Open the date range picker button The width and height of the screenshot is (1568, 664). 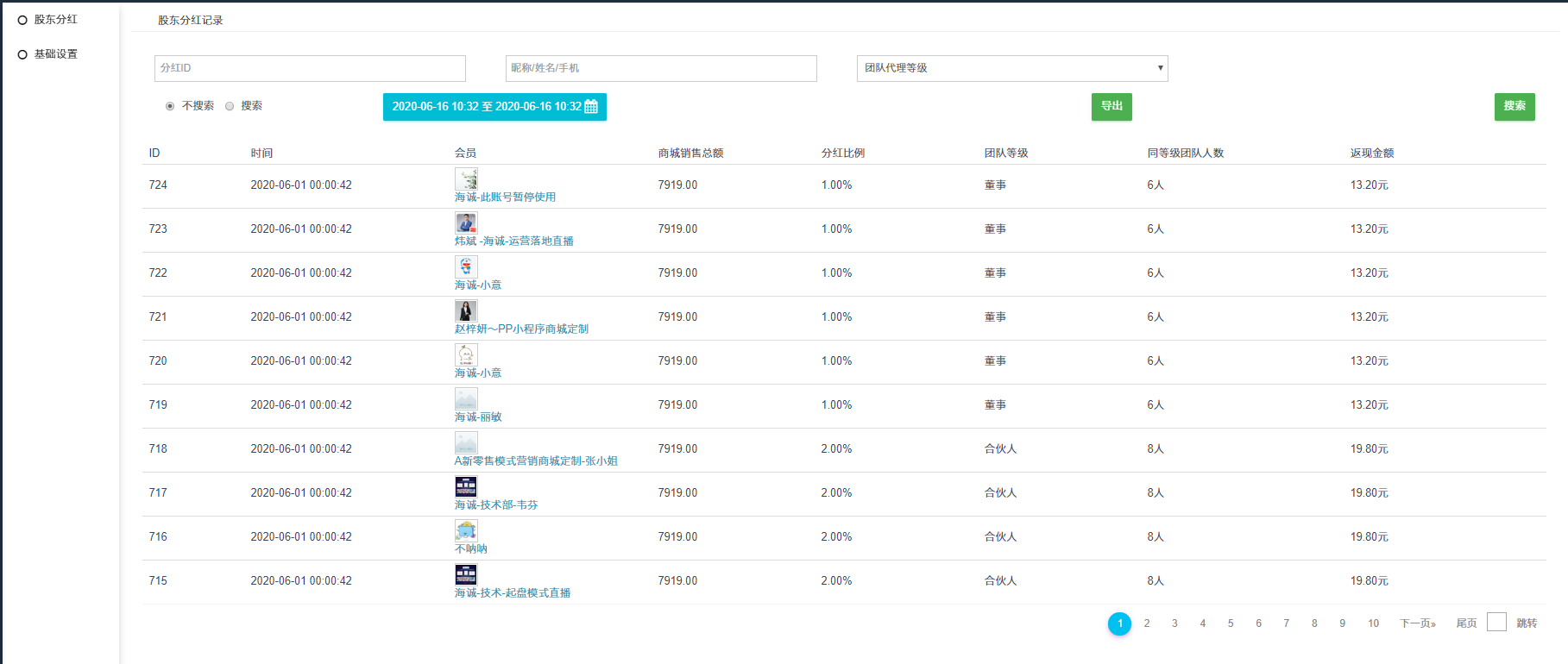click(x=494, y=107)
